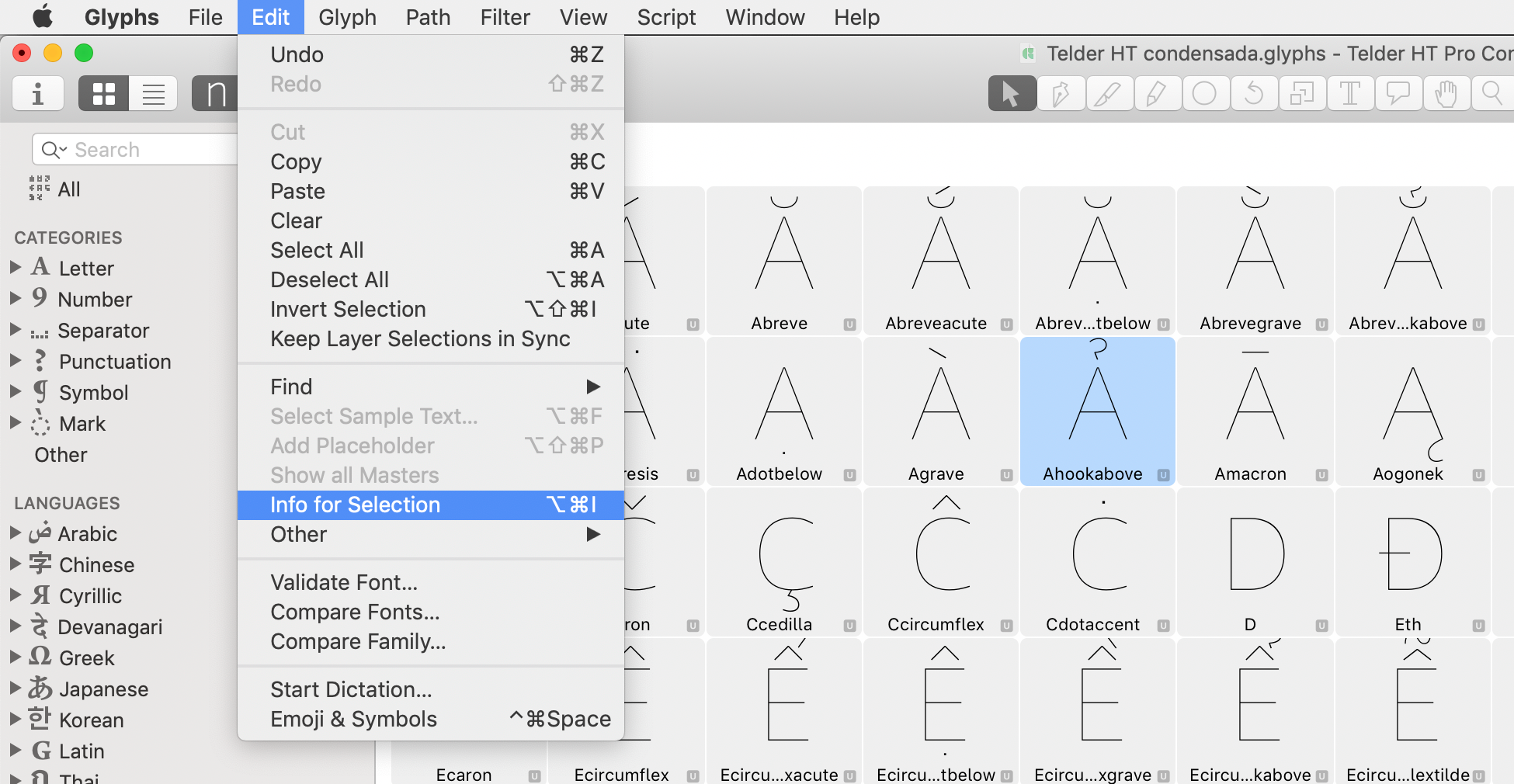
Task: Choose Select All menu item
Action: (431, 250)
